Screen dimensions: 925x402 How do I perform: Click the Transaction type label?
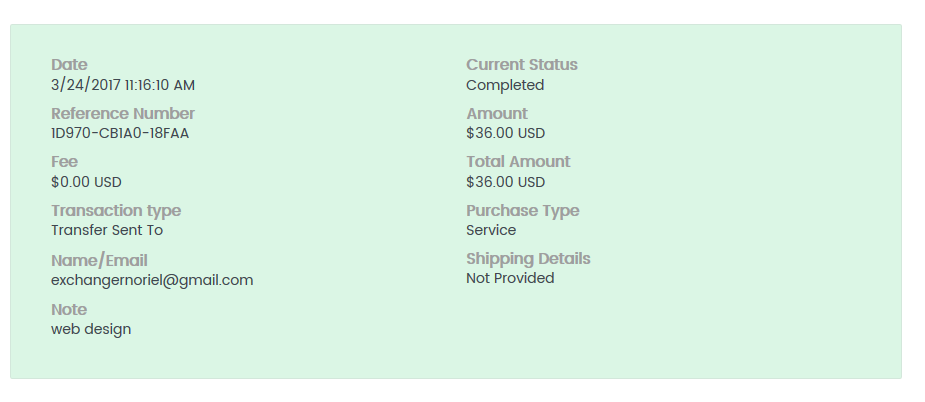pyautogui.click(x=116, y=211)
